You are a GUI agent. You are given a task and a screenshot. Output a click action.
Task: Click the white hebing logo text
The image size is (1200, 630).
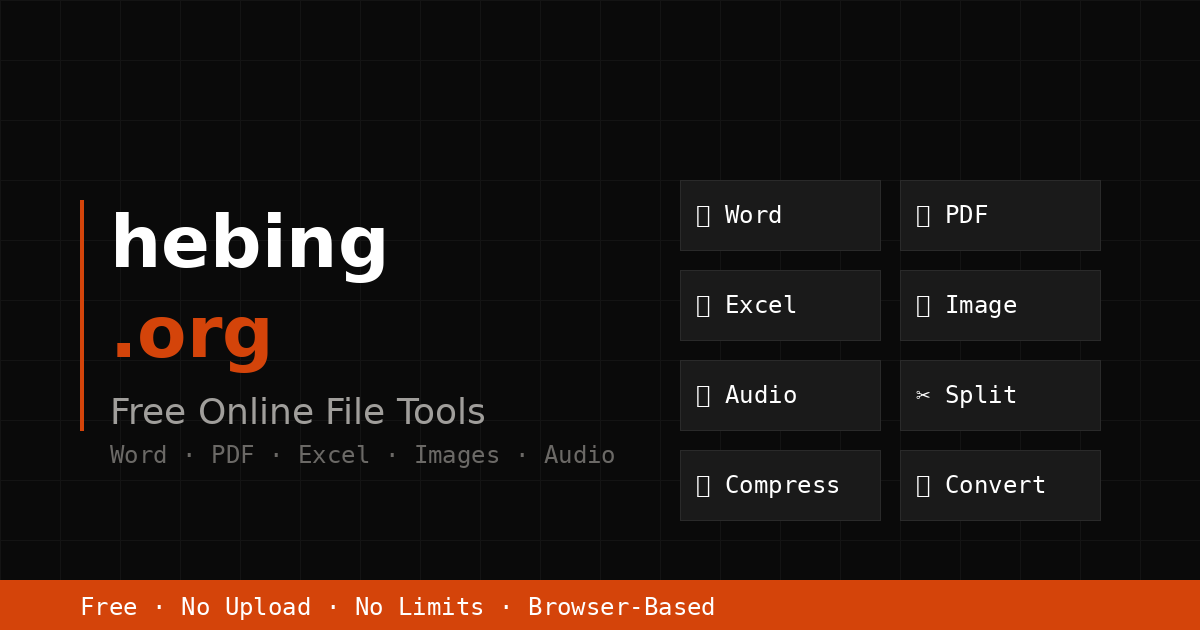click(248, 245)
